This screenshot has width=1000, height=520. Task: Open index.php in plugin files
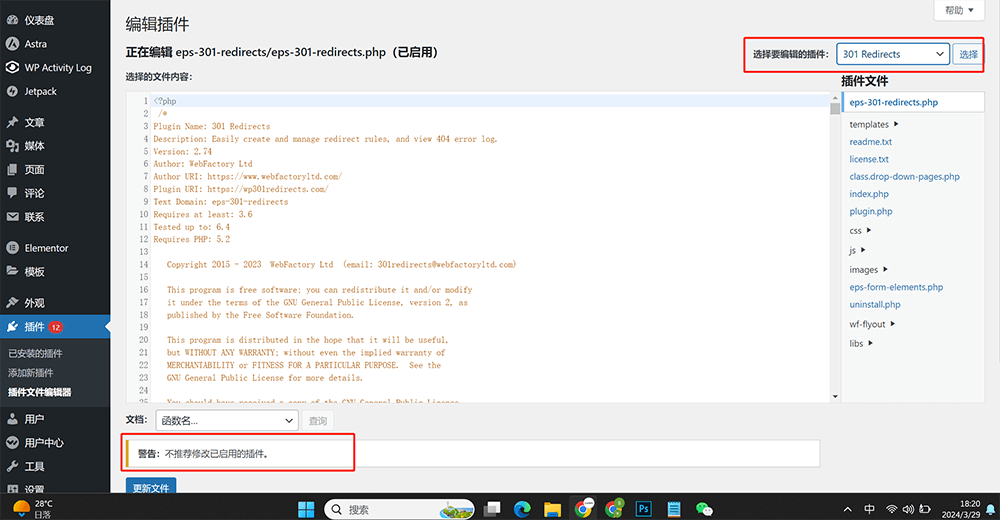tap(869, 194)
